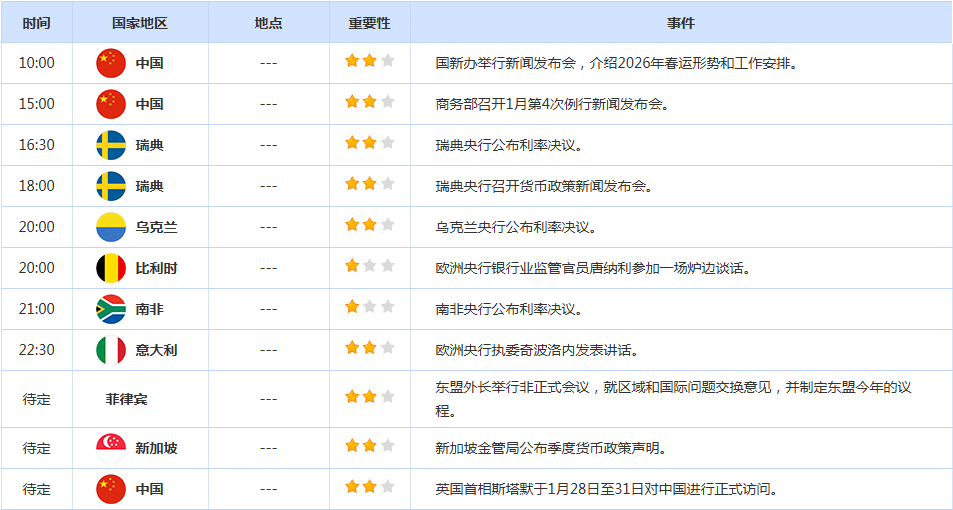Viewport: 953px width, 510px height.
Task: Select the 国家地区 column header
Action: point(140,23)
